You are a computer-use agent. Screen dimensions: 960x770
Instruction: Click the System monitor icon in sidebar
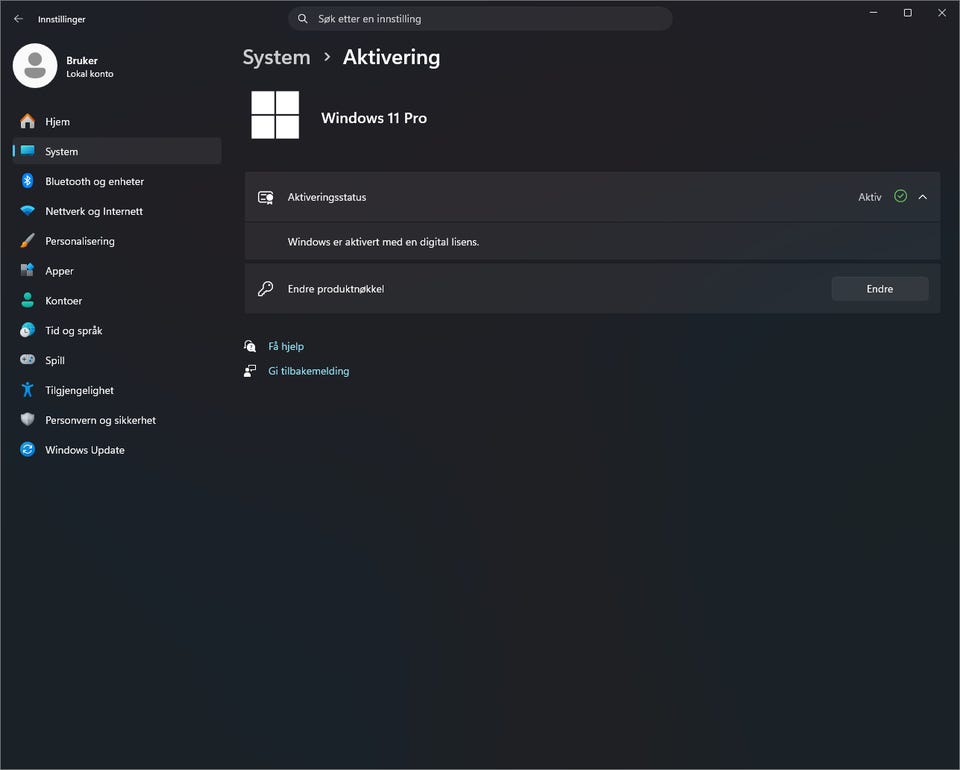coord(28,151)
